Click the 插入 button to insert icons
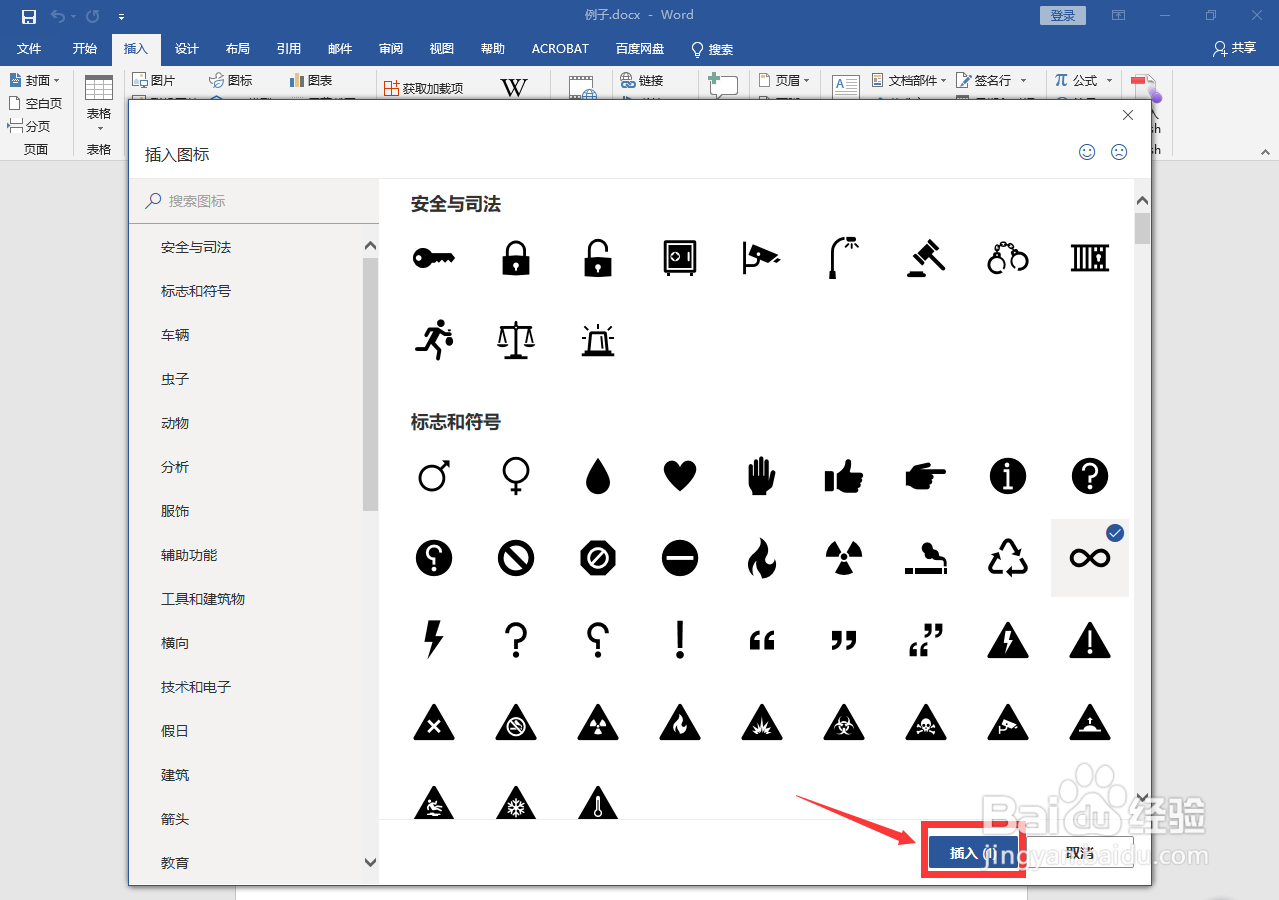 pyautogui.click(x=972, y=851)
